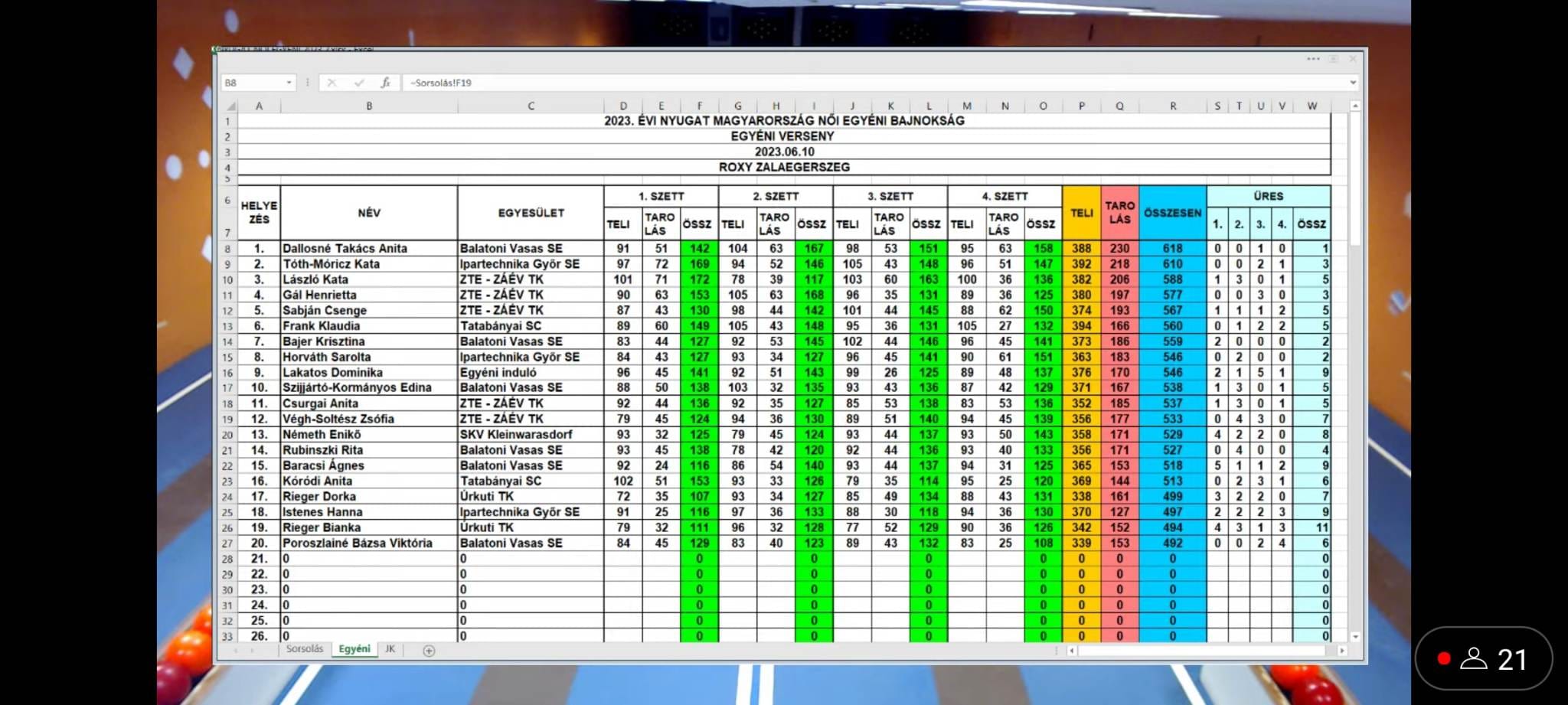1568x705 pixels.
Task: Open the Name Box dropdown arrow
Action: (289, 83)
